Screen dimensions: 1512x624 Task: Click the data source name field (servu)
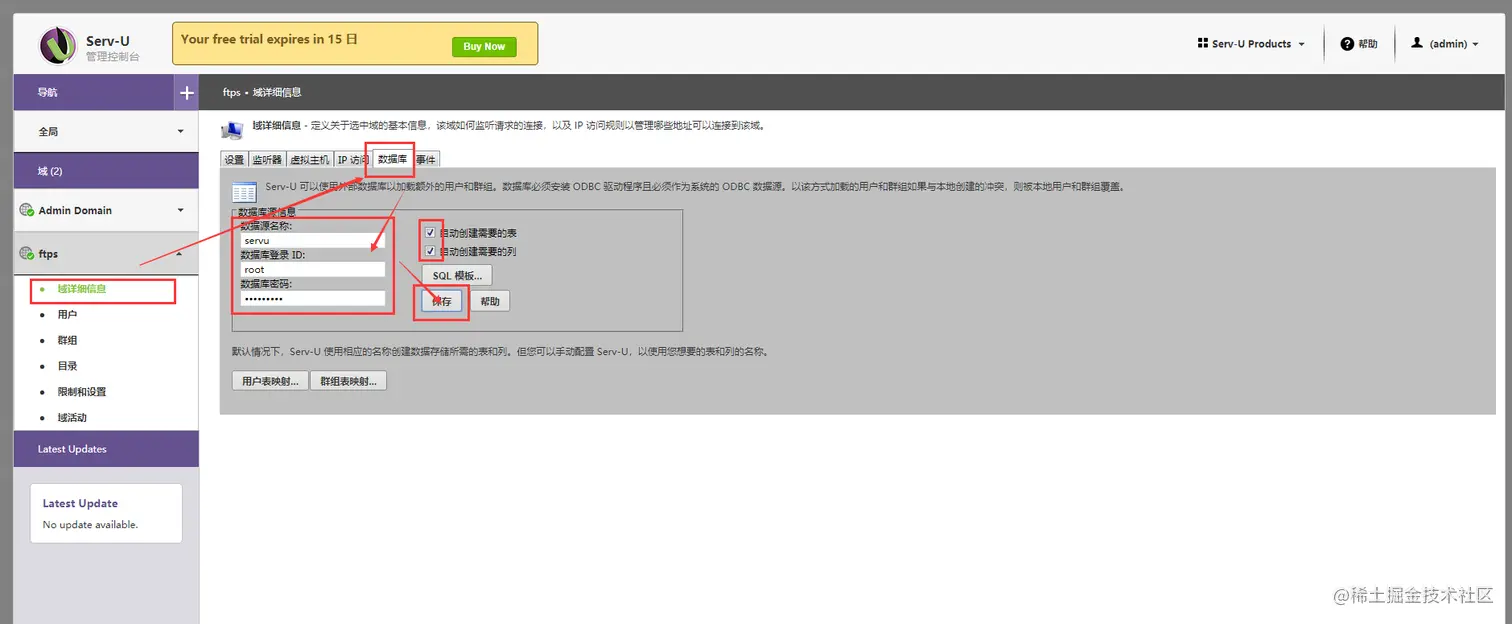(x=312, y=240)
